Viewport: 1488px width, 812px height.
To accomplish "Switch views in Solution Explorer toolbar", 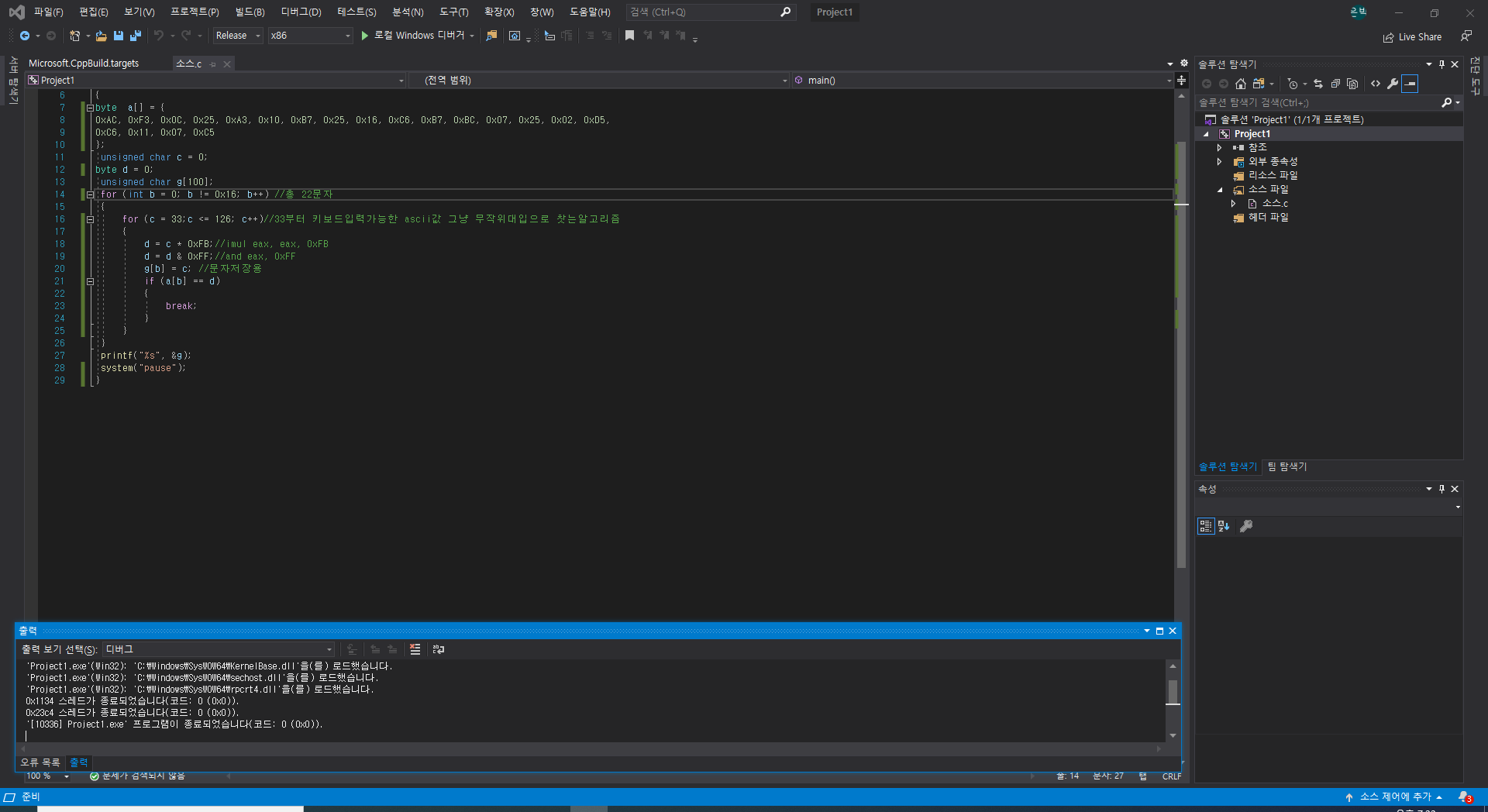I will pyautogui.click(x=1259, y=84).
